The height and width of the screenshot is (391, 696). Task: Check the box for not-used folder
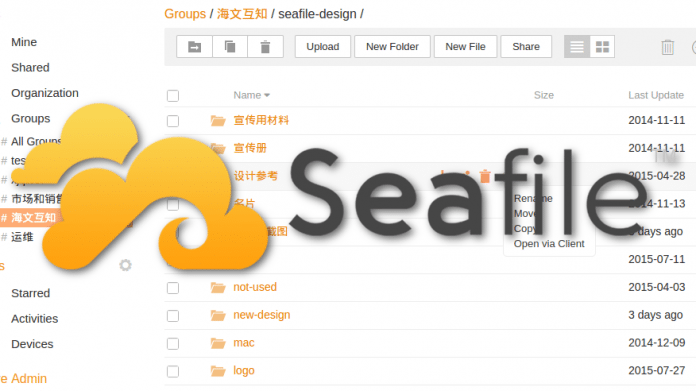click(173, 288)
